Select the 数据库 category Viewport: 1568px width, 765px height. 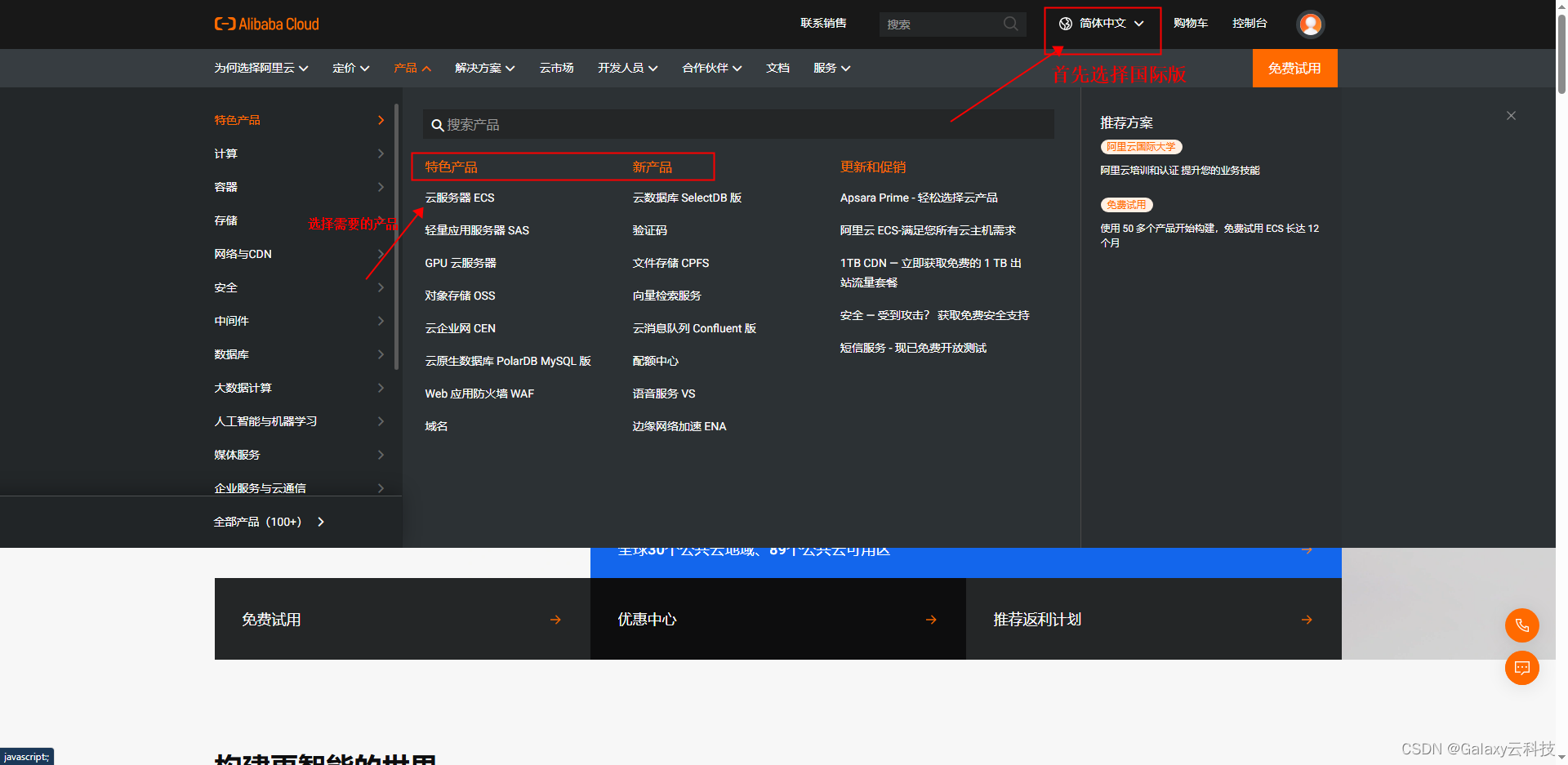coord(299,354)
